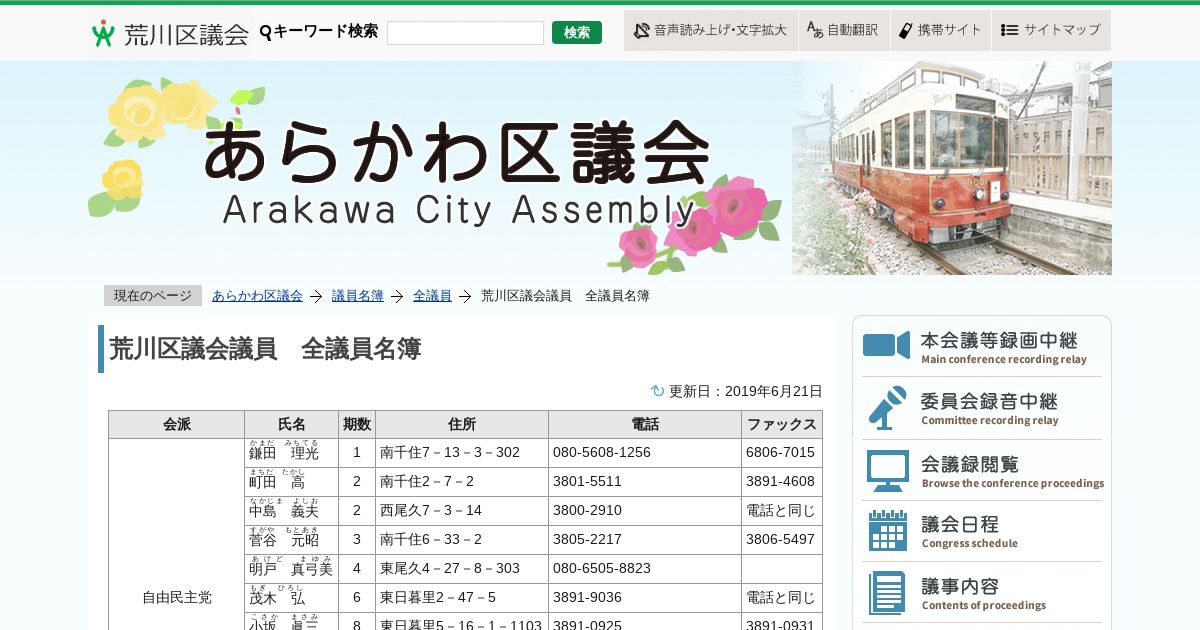Click the 会派 column header

coord(176,424)
